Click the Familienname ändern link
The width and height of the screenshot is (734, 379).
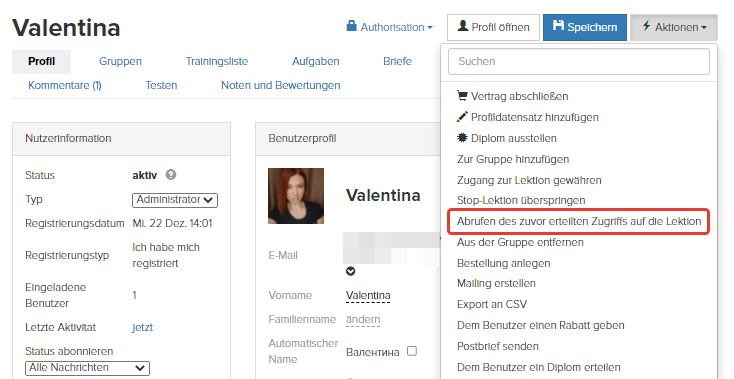point(363,320)
